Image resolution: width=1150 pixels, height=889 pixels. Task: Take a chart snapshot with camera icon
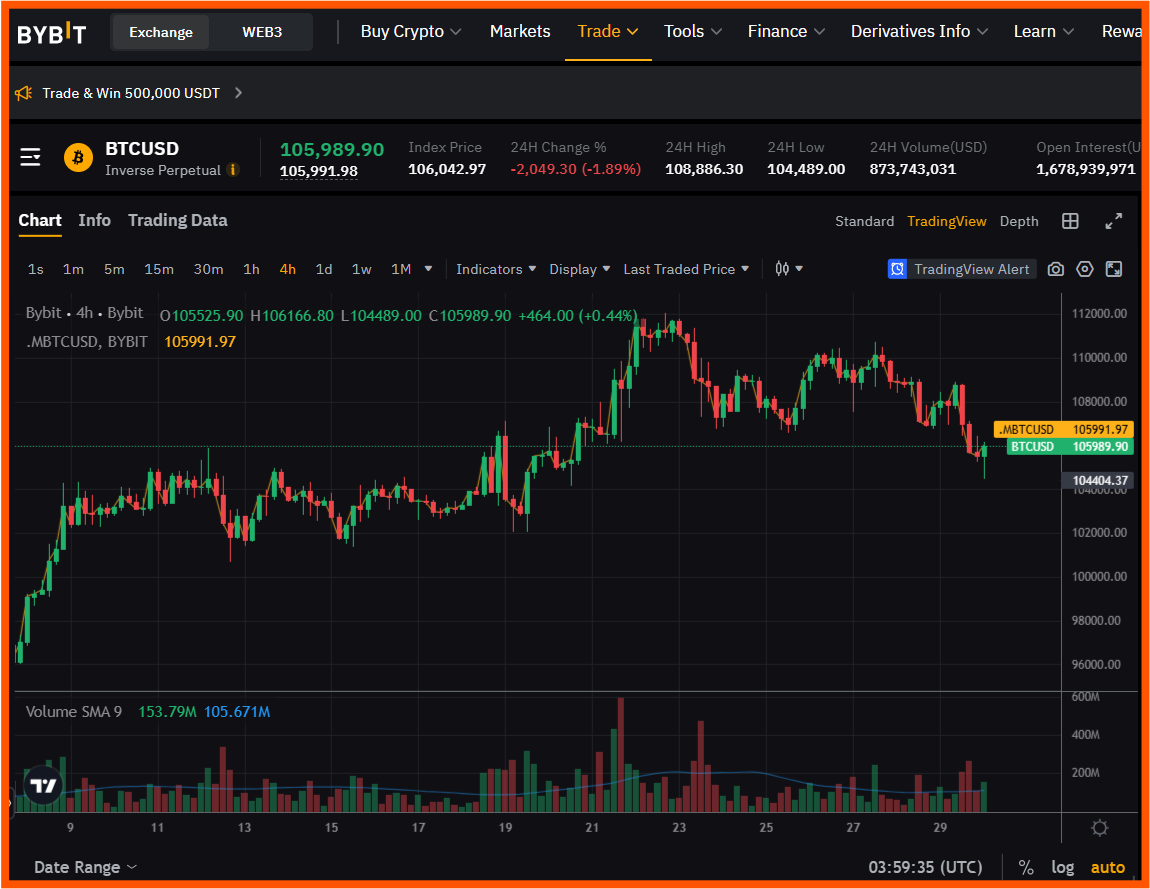[x=1055, y=269]
